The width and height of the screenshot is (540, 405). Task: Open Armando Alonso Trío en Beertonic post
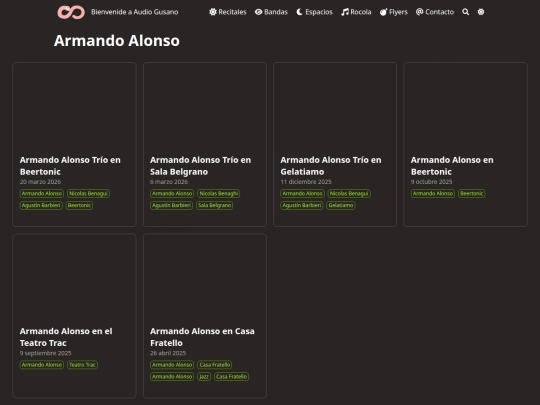pos(70,166)
